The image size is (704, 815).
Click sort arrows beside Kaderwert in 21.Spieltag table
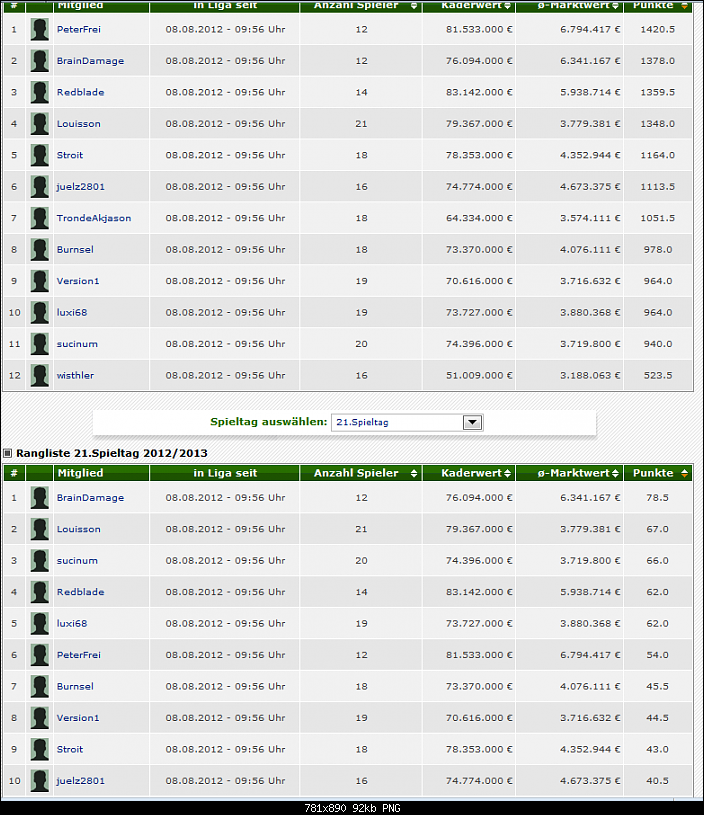(x=507, y=473)
